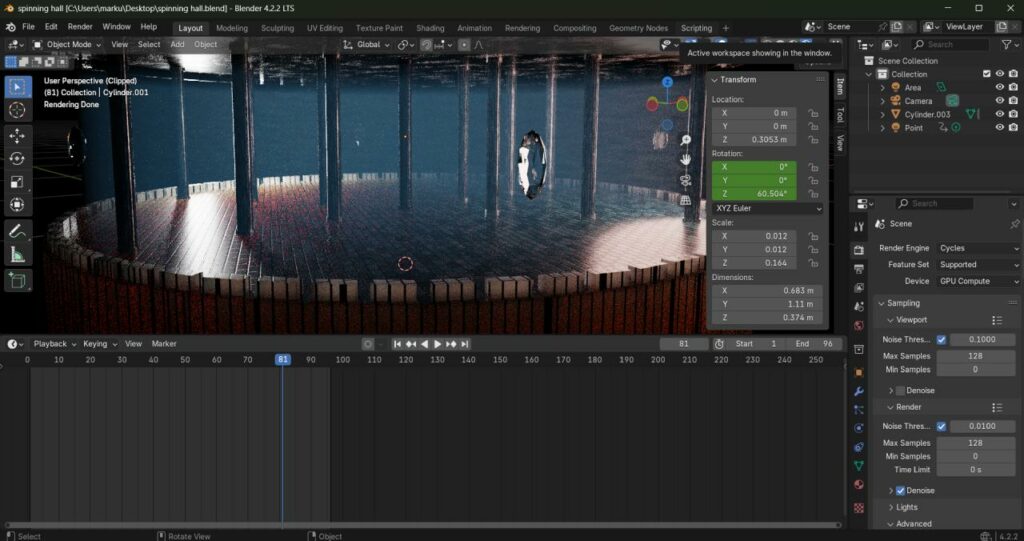Open the timeline Playback menu
Viewport: 1024px width, 541px height.
54,344
